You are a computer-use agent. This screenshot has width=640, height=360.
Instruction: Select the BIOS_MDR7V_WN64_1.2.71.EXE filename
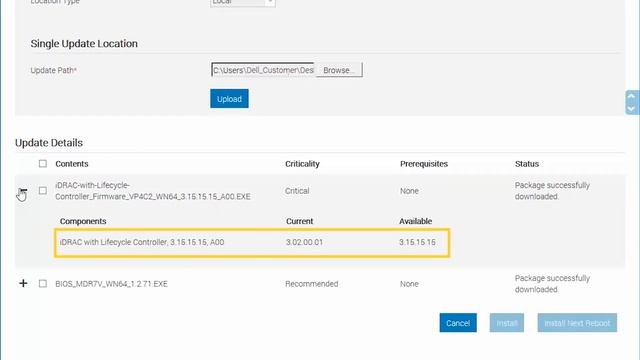click(x=111, y=284)
